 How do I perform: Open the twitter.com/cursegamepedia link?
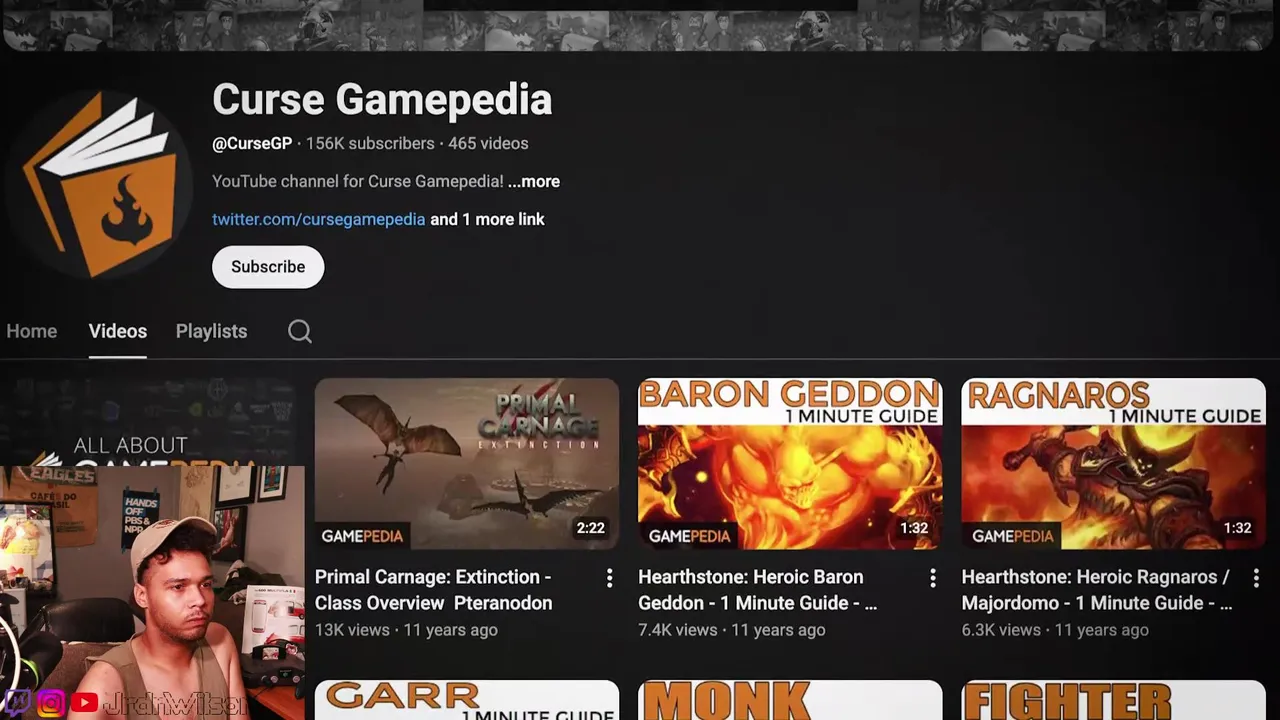pyautogui.click(x=319, y=219)
